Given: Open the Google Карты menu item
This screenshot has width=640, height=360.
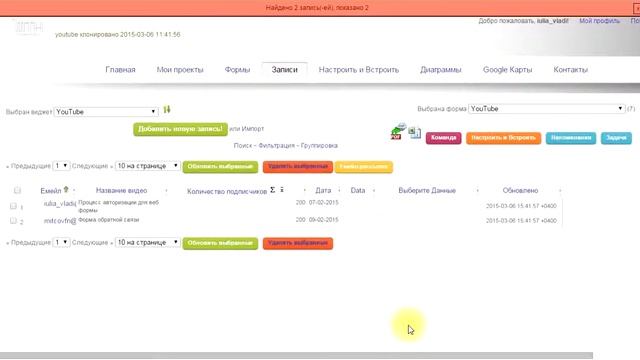Looking at the screenshot, I should (x=507, y=70).
